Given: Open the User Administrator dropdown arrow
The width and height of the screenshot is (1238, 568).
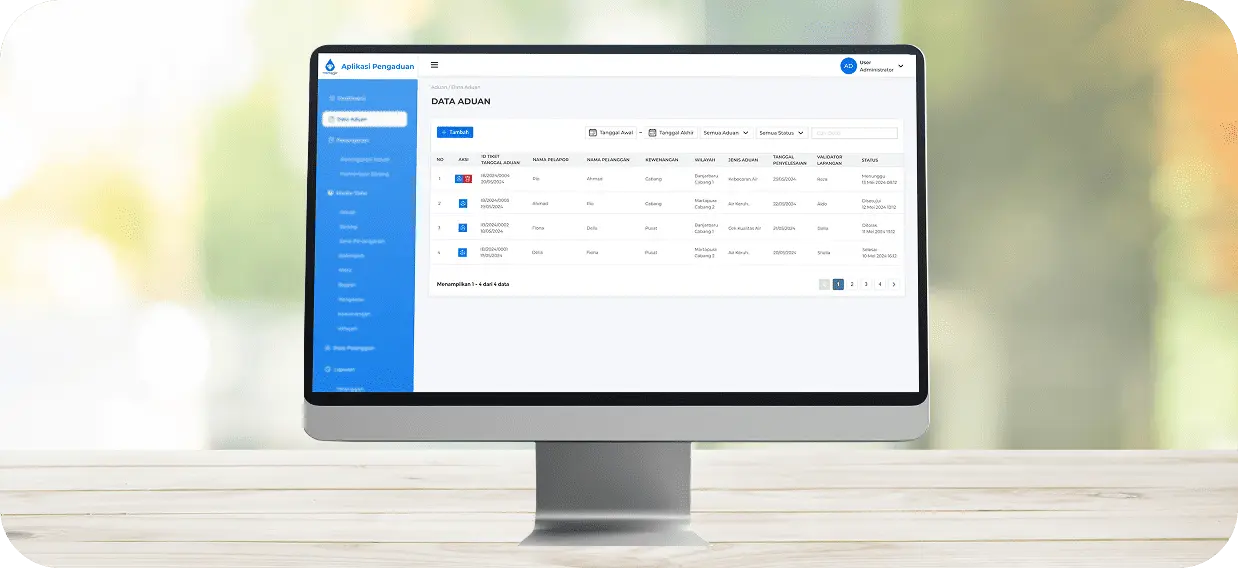Looking at the screenshot, I should pyautogui.click(x=901, y=66).
